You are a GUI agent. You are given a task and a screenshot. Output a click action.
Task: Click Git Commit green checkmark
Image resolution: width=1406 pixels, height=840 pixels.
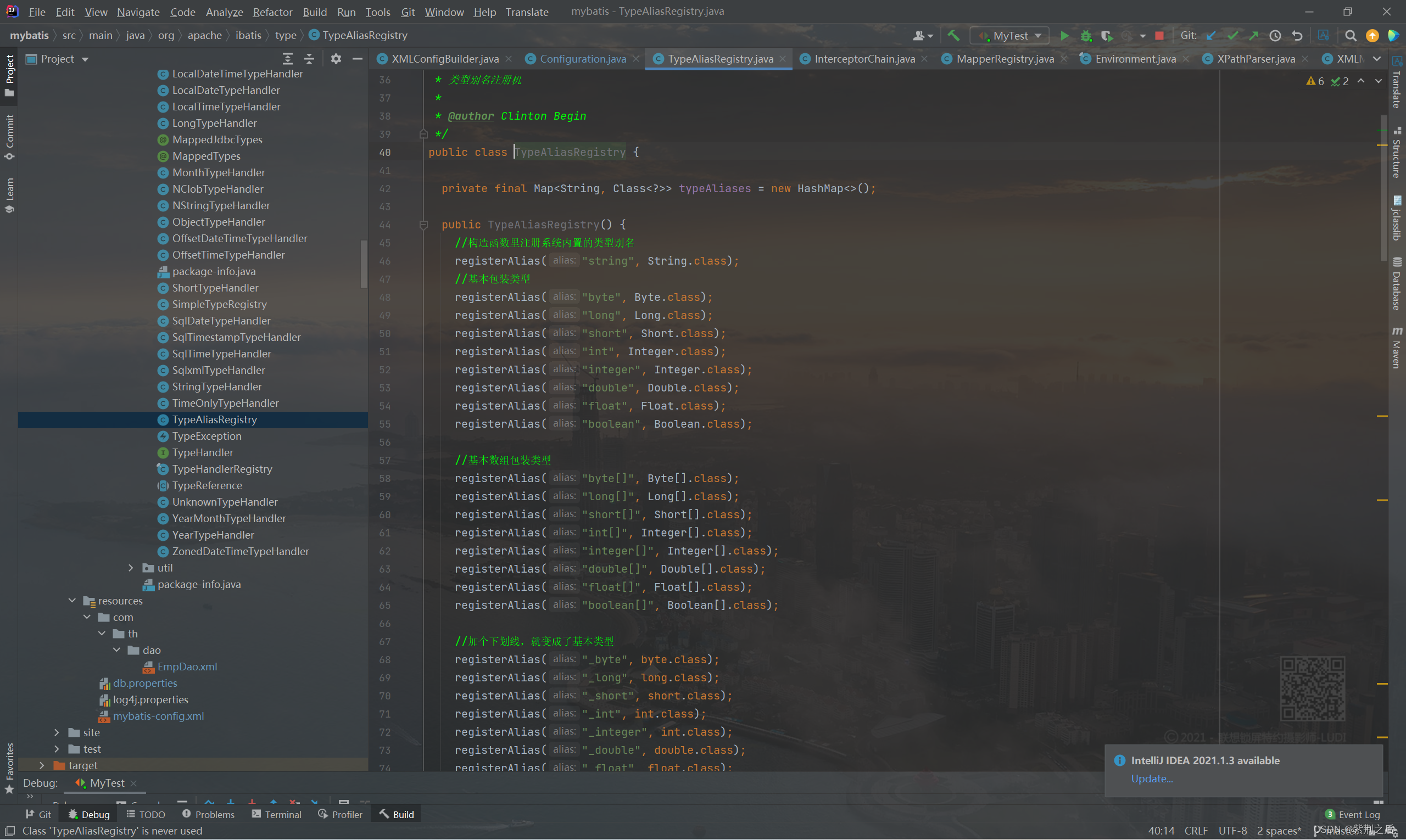(x=1233, y=36)
